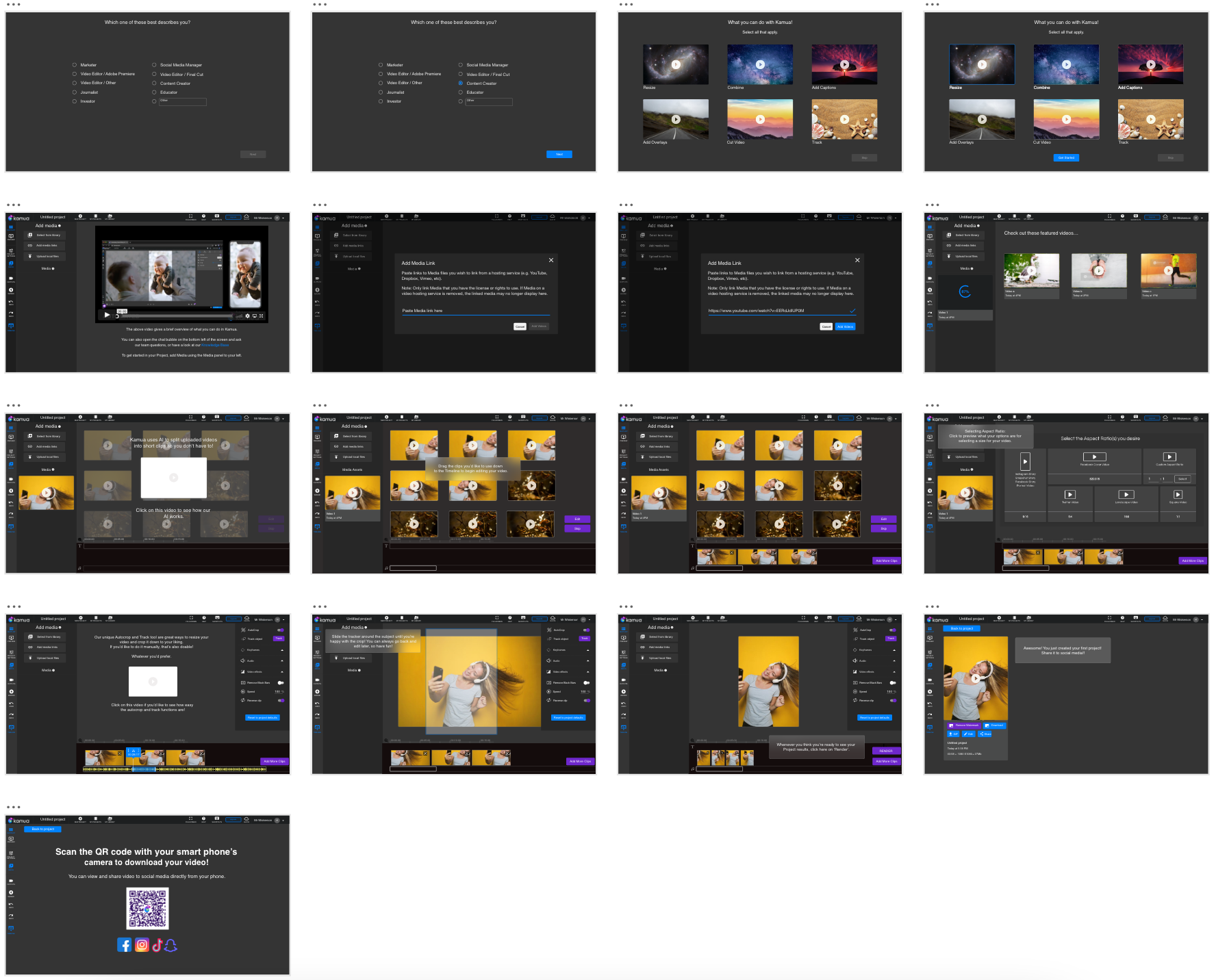This screenshot has height=980, width=1216.
Task: Click Speed icon on 'Our unique Autocrop' screen
Action: pos(243,691)
